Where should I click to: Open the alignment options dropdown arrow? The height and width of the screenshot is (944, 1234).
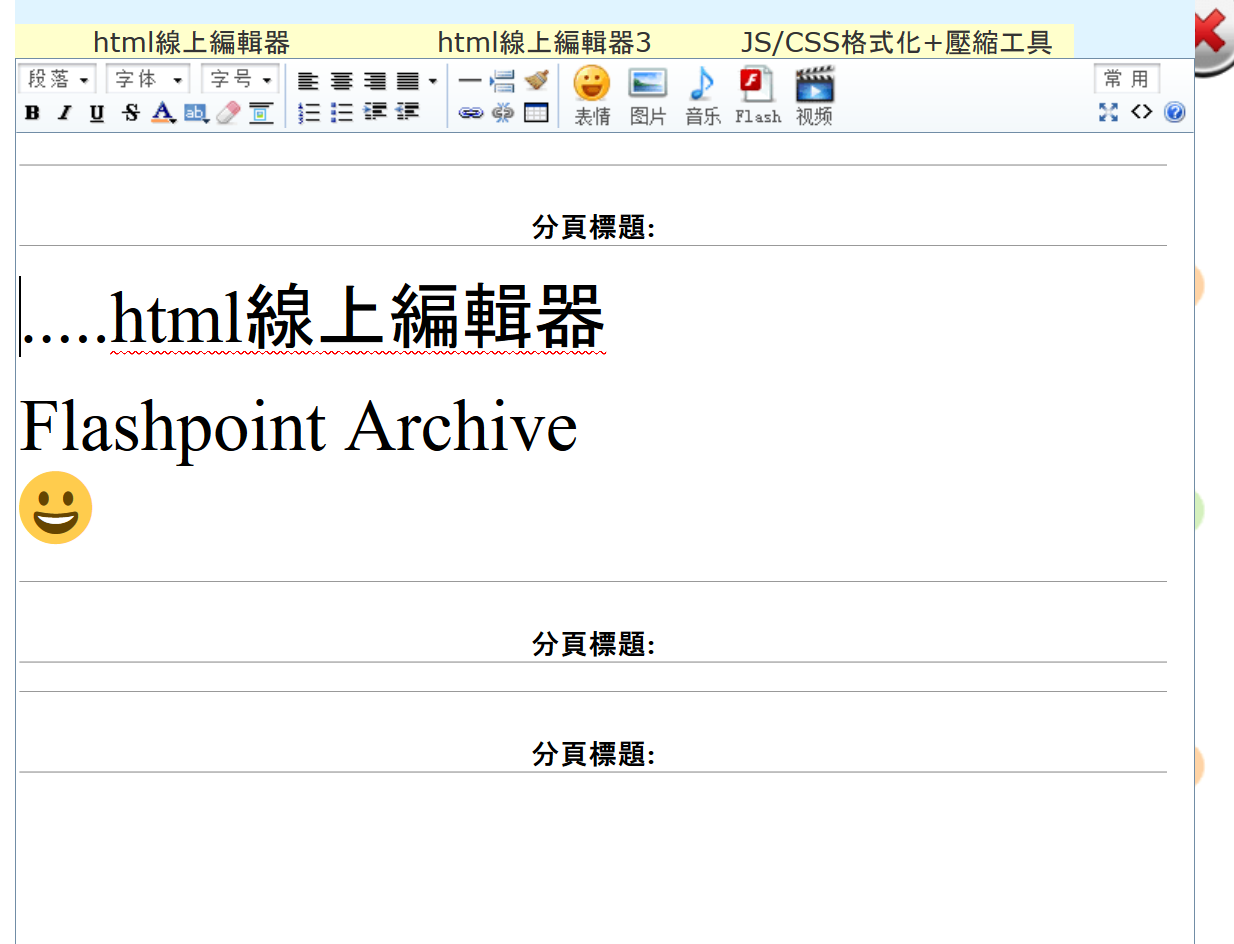point(432,81)
